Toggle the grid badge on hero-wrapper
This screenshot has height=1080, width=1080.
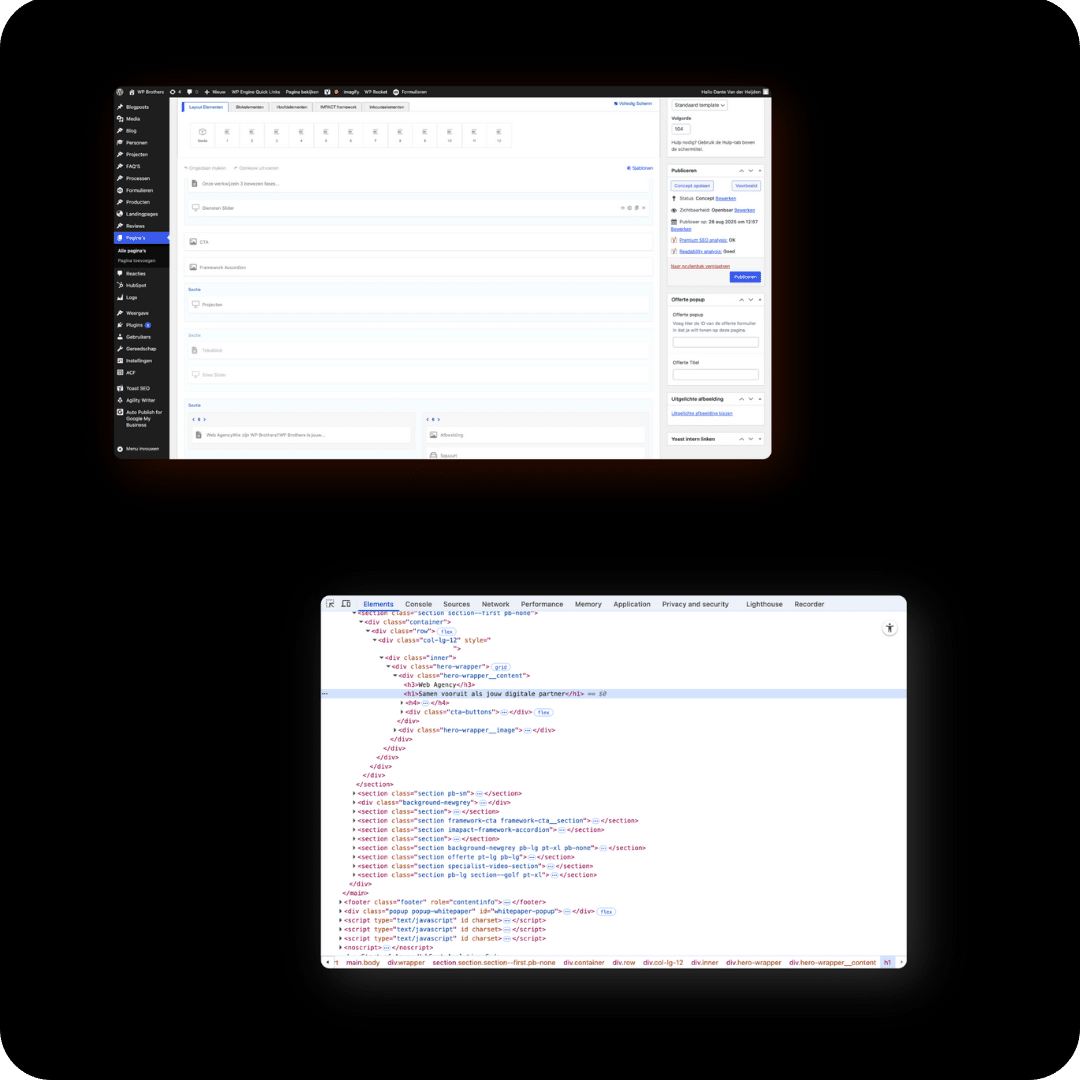(x=500, y=667)
